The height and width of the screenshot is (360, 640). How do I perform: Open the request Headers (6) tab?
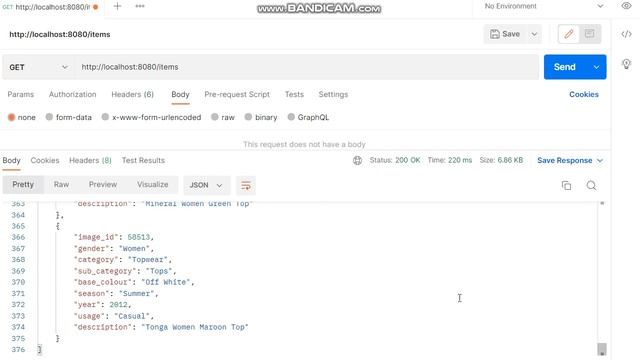133,94
